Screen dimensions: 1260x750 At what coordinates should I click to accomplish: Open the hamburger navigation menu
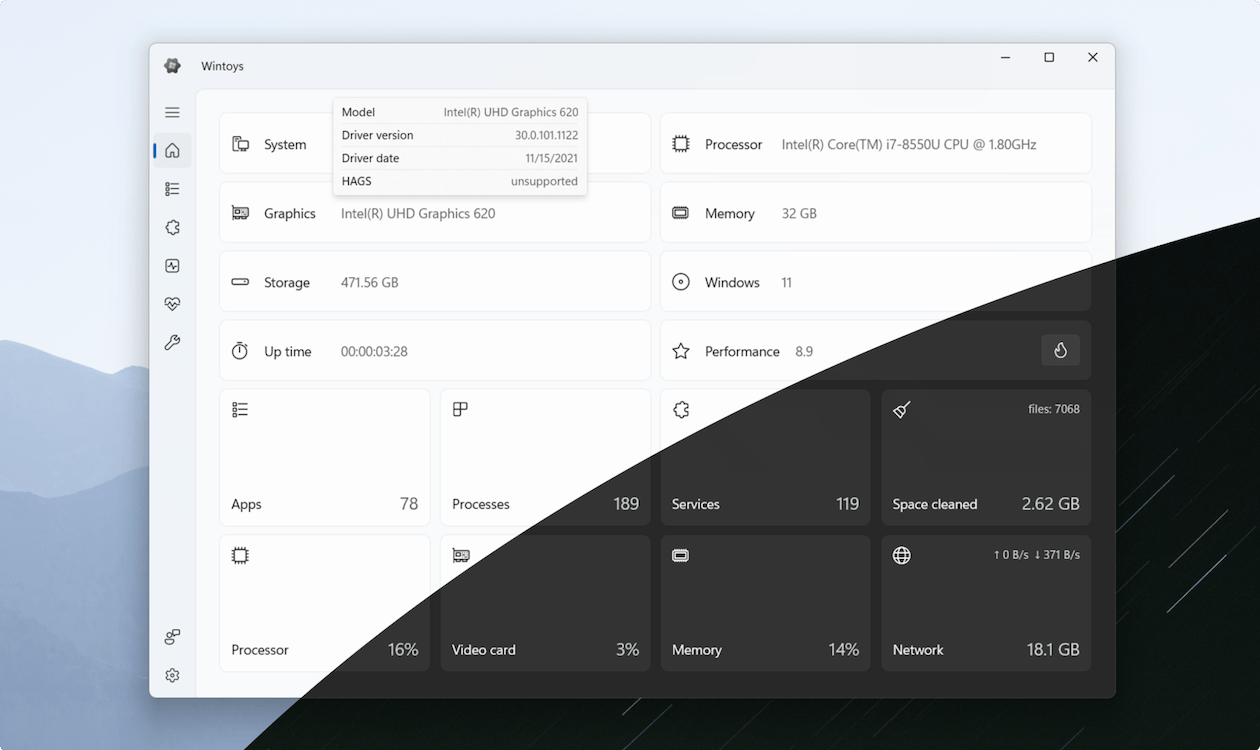coord(172,113)
